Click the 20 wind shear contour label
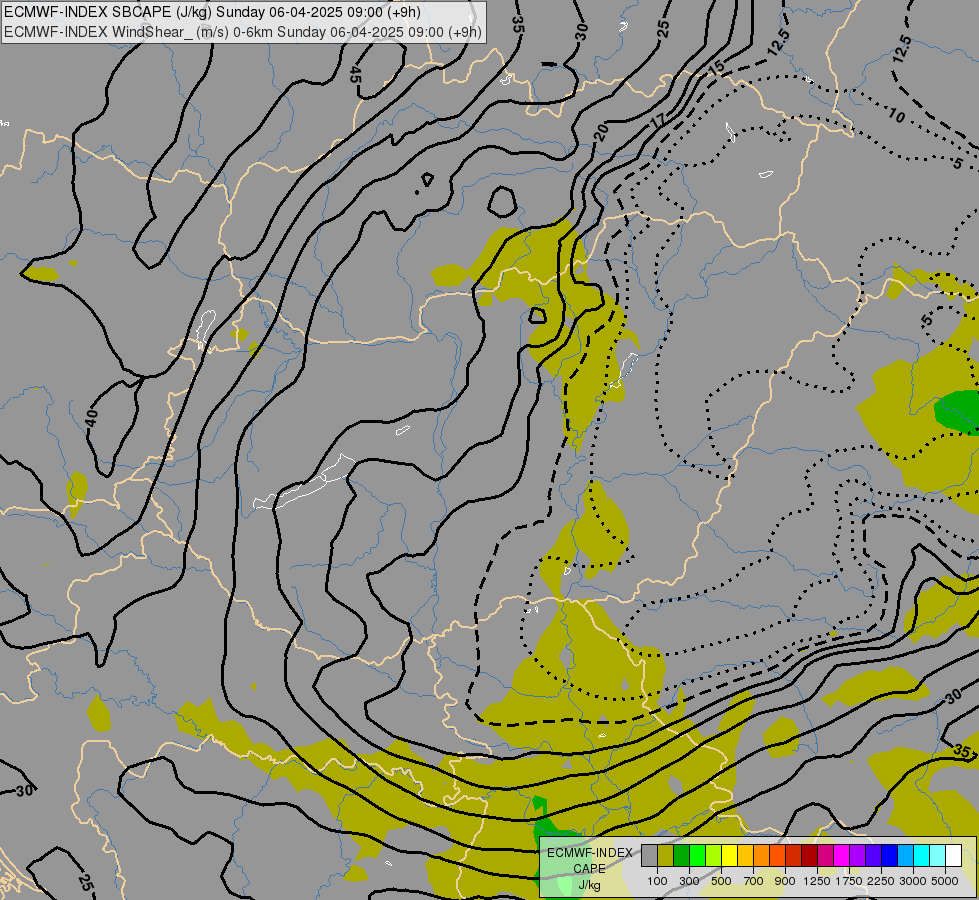 point(600,132)
